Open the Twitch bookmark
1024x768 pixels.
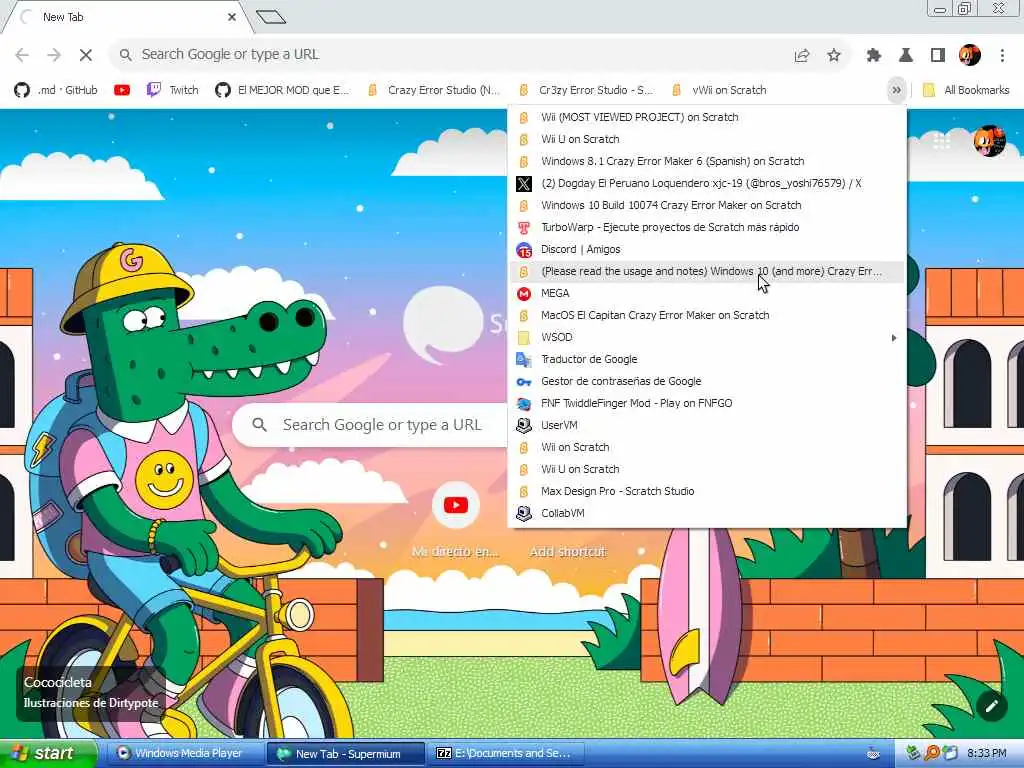172,90
